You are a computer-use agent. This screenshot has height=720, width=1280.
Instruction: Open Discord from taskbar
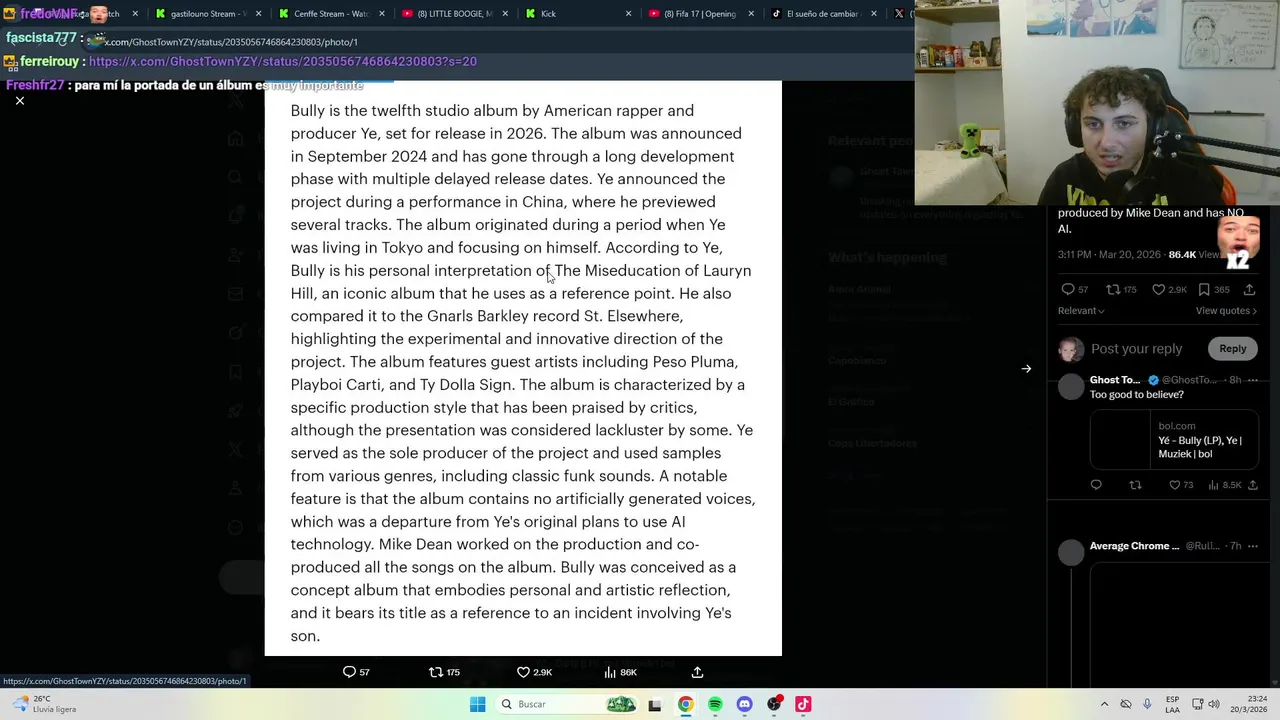pyautogui.click(x=744, y=704)
